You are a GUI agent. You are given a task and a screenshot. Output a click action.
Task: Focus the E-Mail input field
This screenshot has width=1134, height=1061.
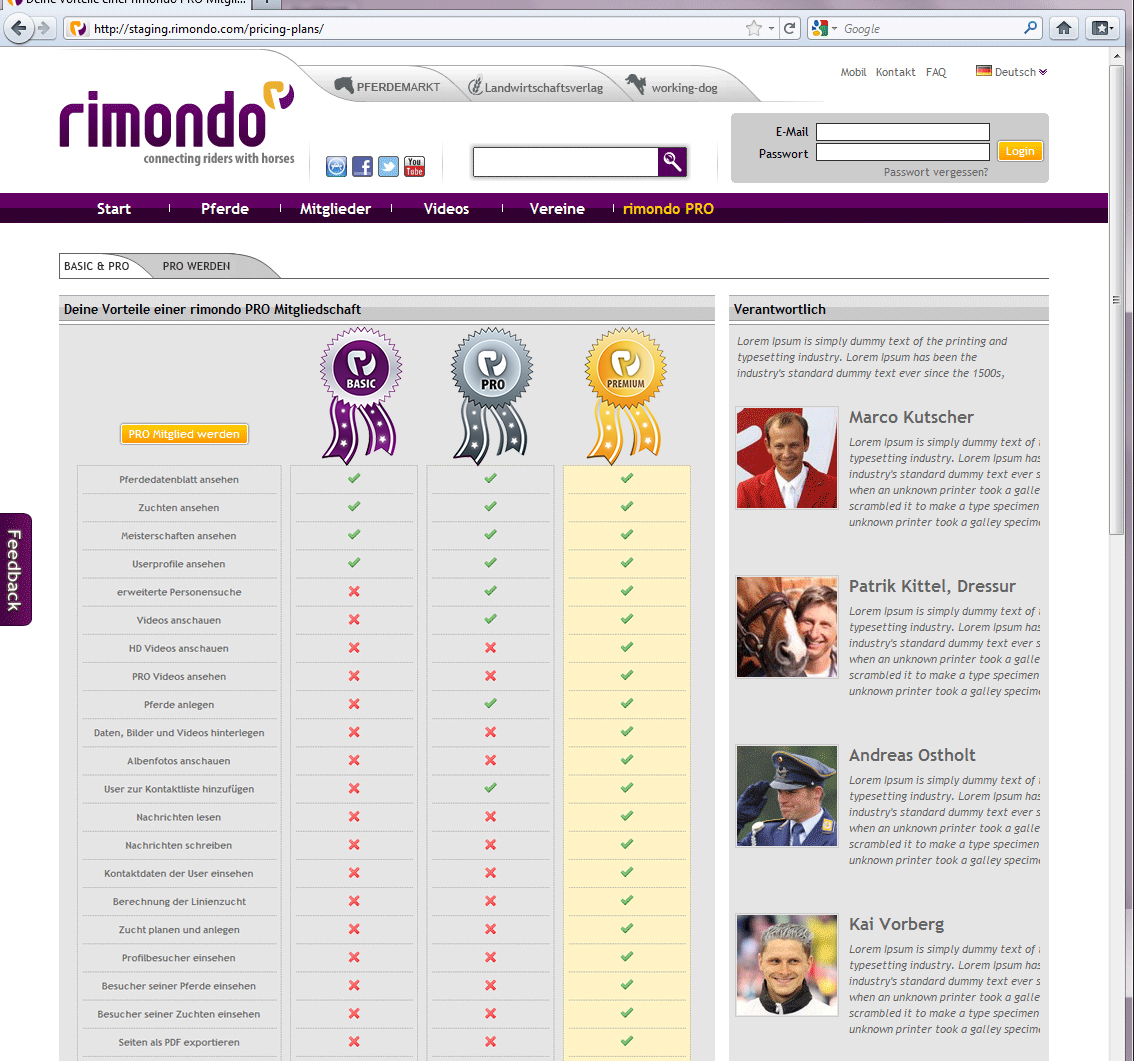click(x=903, y=132)
